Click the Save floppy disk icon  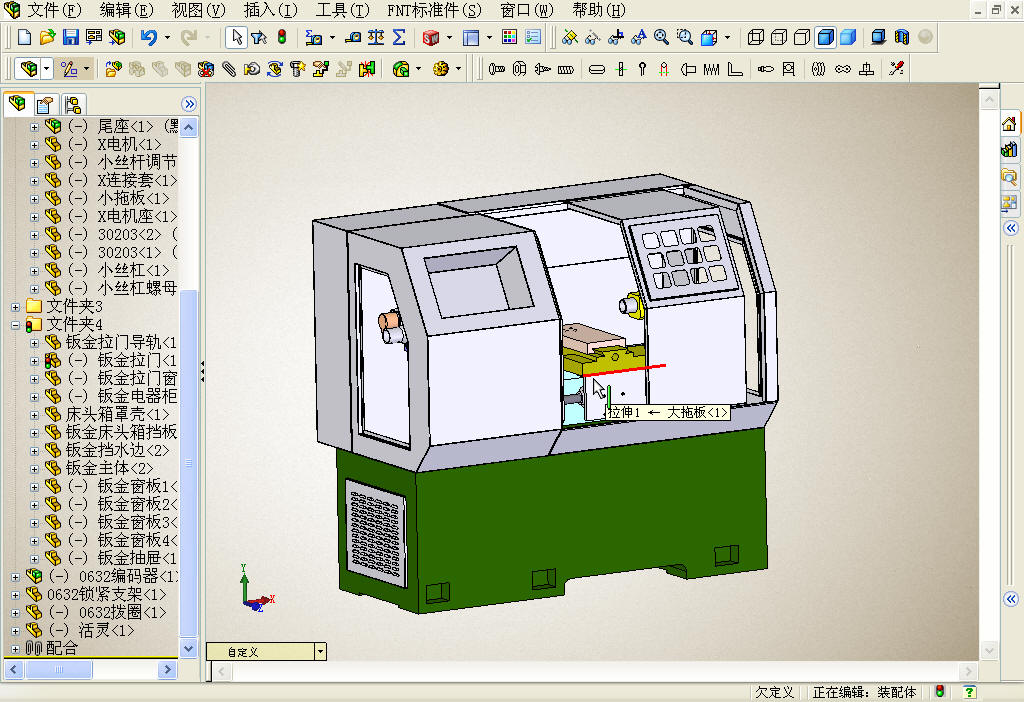coord(71,37)
